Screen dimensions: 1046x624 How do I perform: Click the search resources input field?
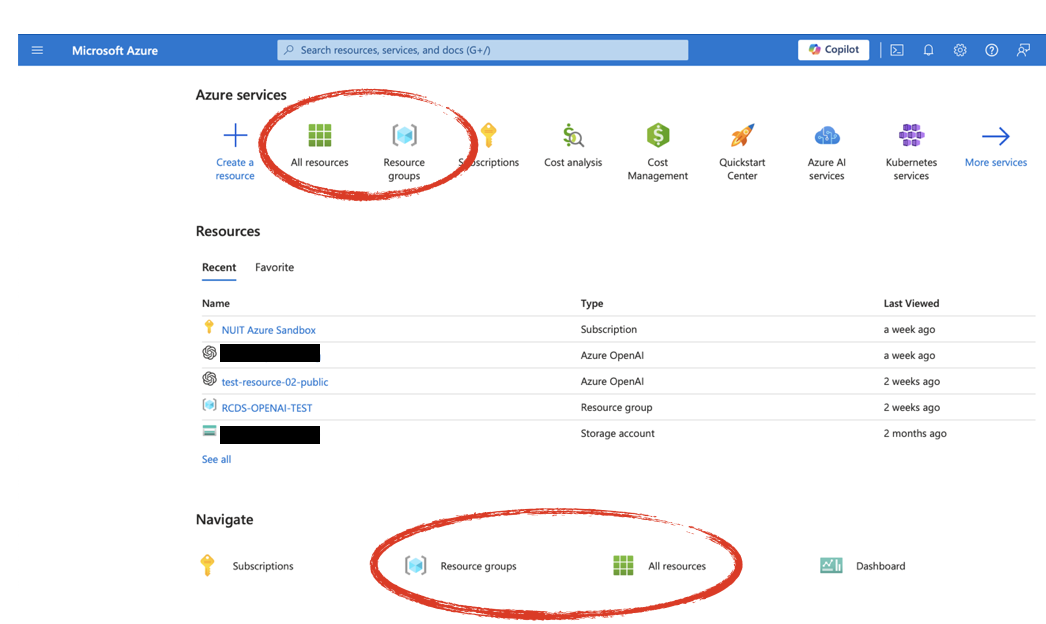(483, 50)
